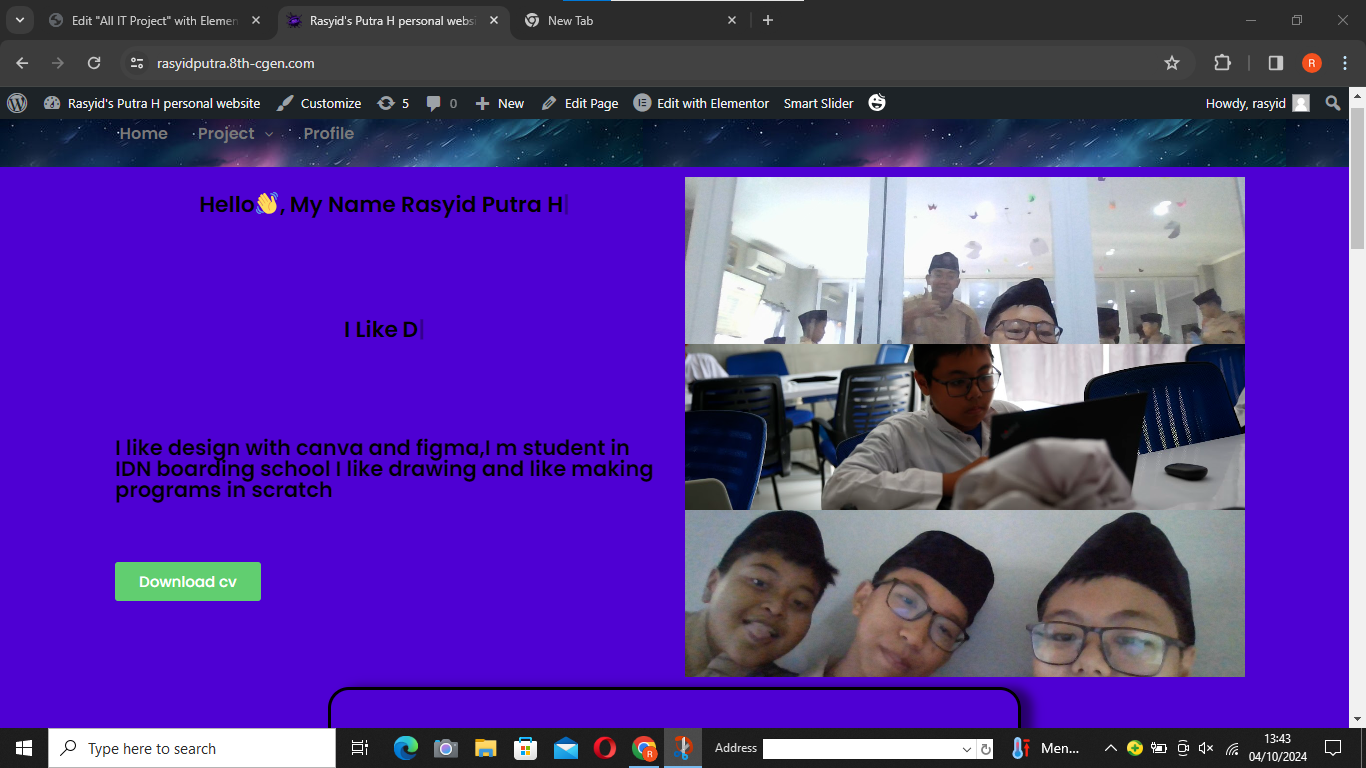Open the Chrome extensions puzzle icon
The width and height of the screenshot is (1366, 768).
[1222, 63]
